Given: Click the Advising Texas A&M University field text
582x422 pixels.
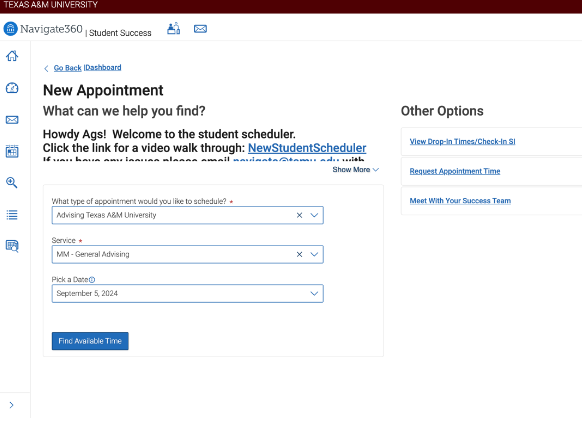Looking at the screenshot, I should (107, 215).
